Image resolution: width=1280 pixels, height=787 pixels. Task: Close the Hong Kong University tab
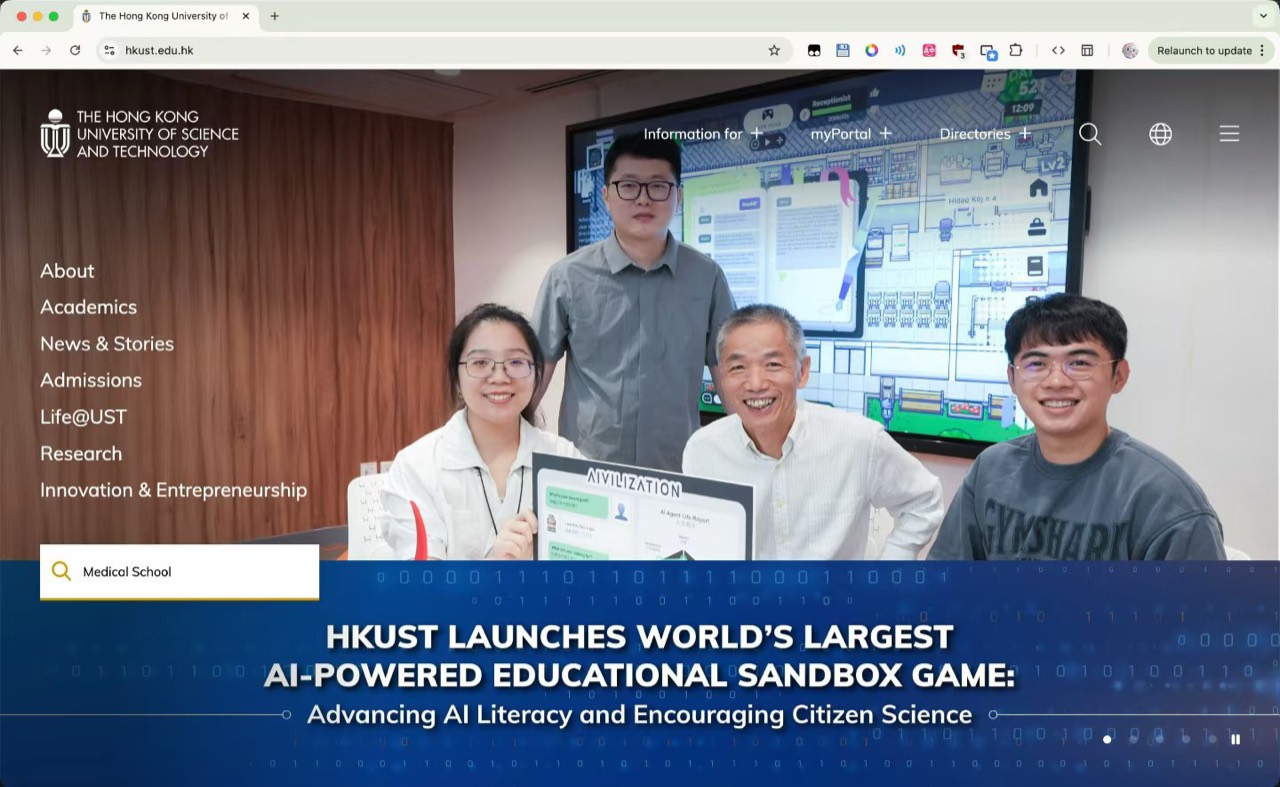(246, 16)
